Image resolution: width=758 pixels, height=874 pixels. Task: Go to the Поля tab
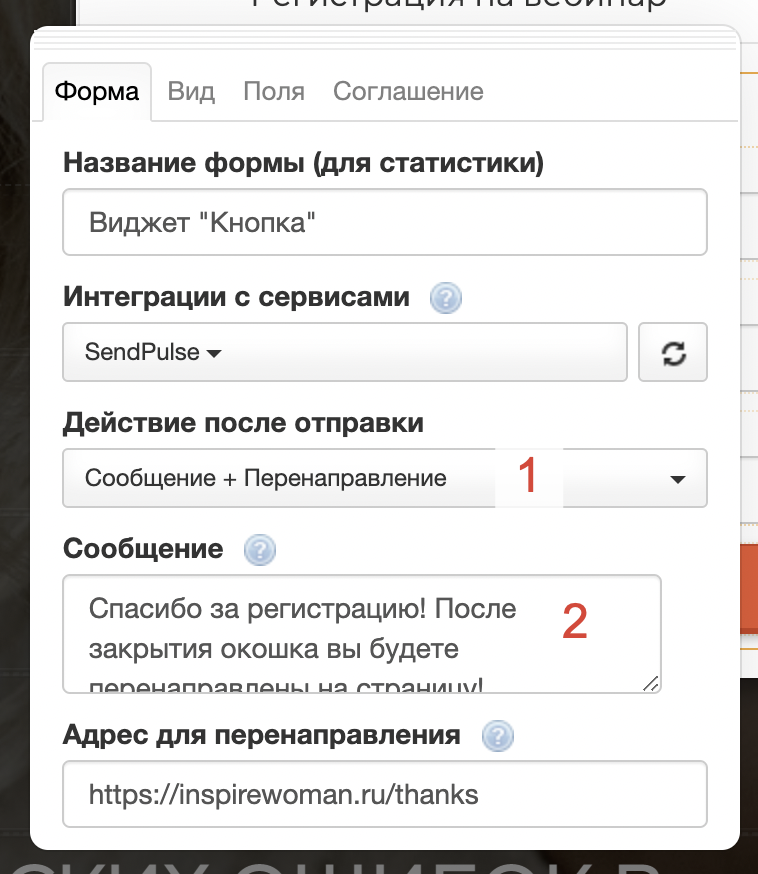274,92
